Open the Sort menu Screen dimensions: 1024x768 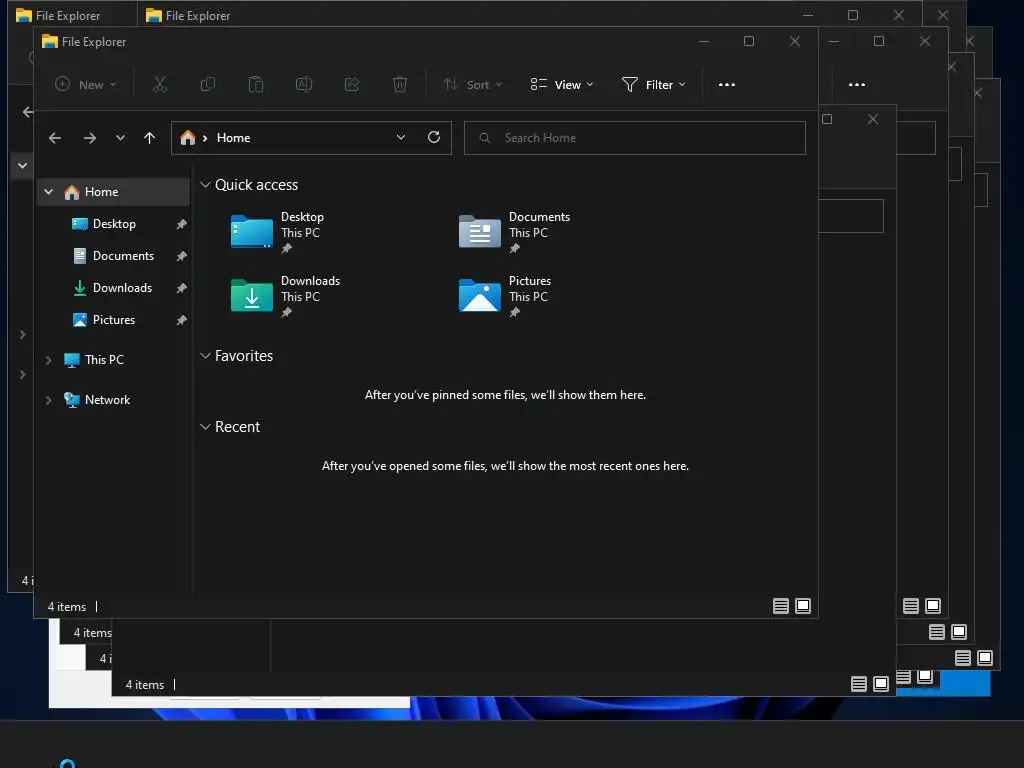pos(473,84)
